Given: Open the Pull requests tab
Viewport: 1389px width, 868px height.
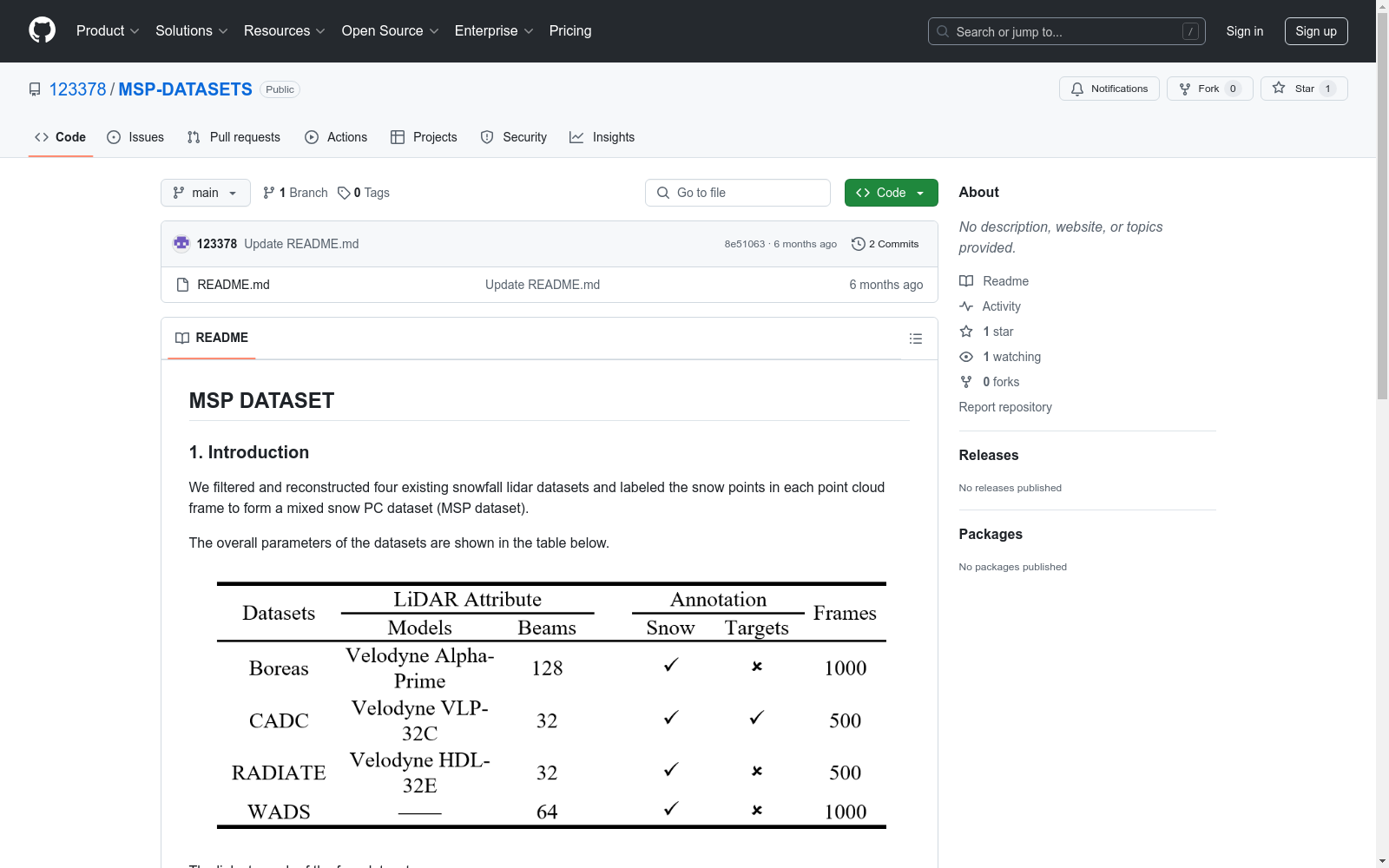Looking at the screenshot, I should coord(234,137).
